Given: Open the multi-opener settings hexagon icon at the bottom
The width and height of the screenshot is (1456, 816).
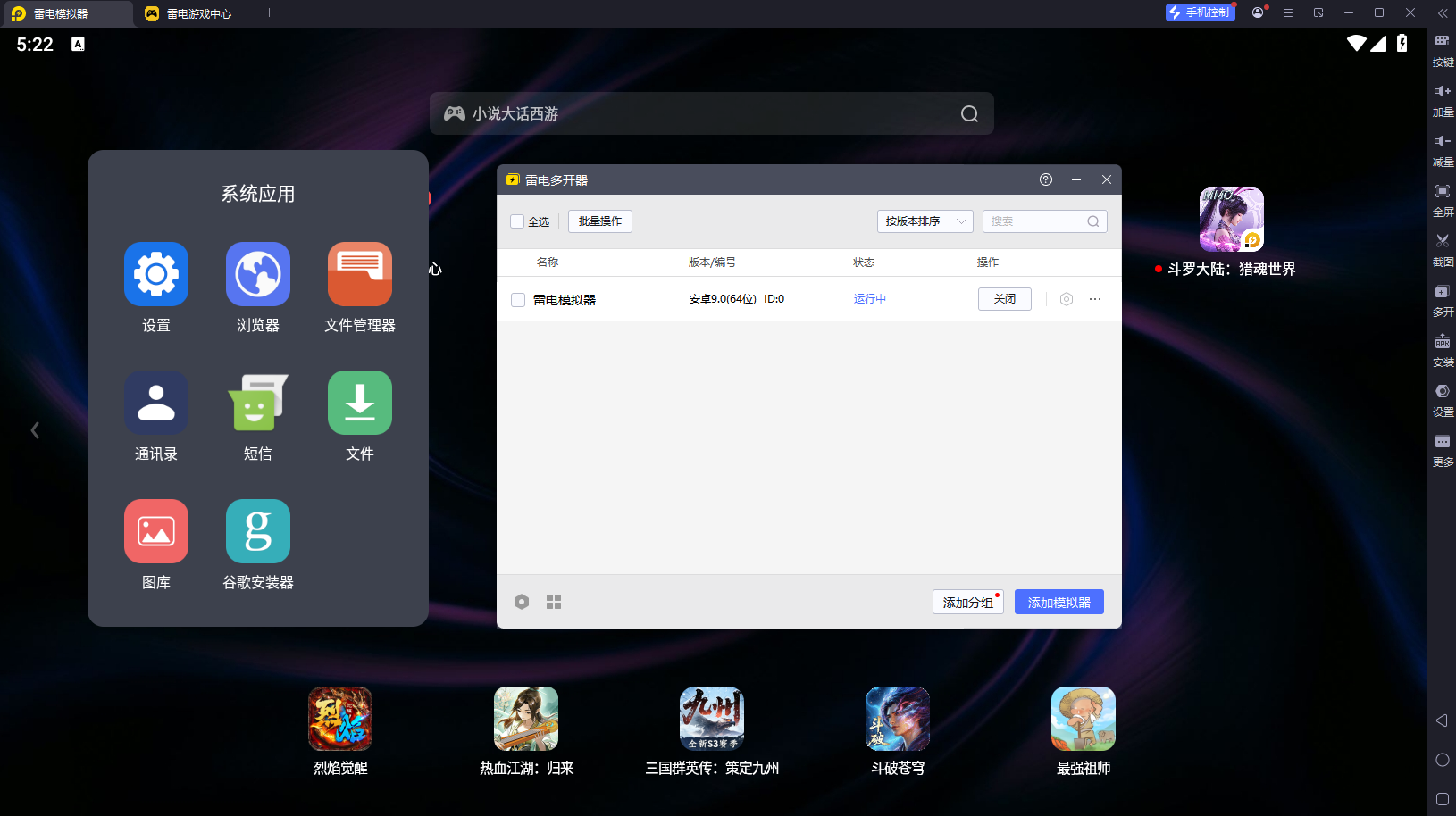Looking at the screenshot, I should (x=522, y=602).
